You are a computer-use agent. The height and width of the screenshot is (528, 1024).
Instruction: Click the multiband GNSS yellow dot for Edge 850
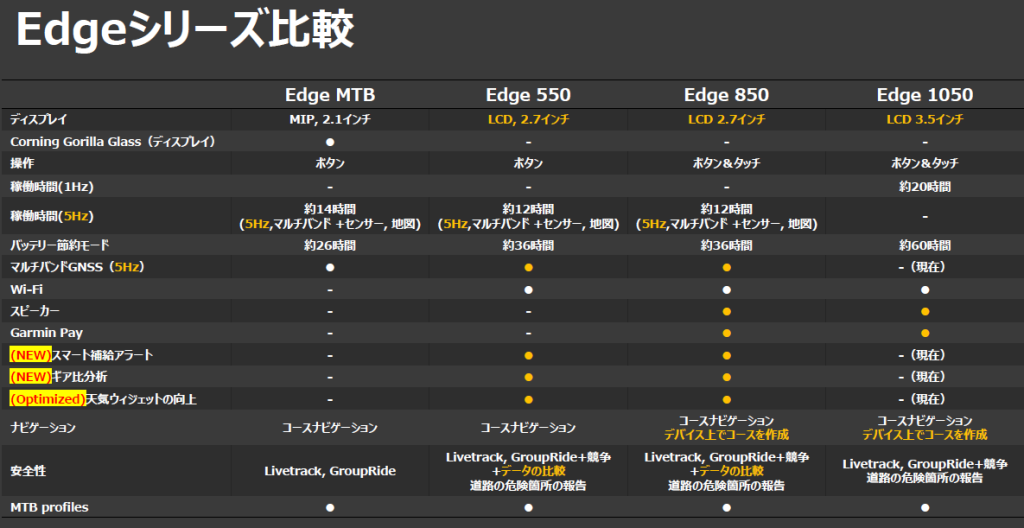click(x=726, y=267)
